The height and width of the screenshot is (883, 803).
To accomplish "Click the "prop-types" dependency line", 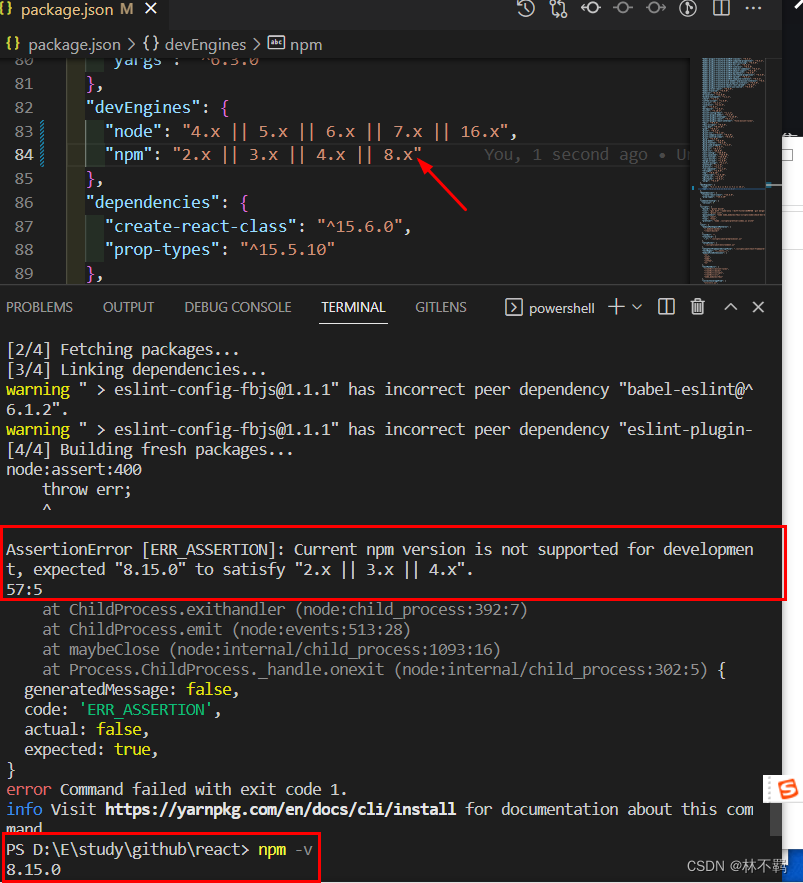I will pyautogui.click(x=220, y=249).
